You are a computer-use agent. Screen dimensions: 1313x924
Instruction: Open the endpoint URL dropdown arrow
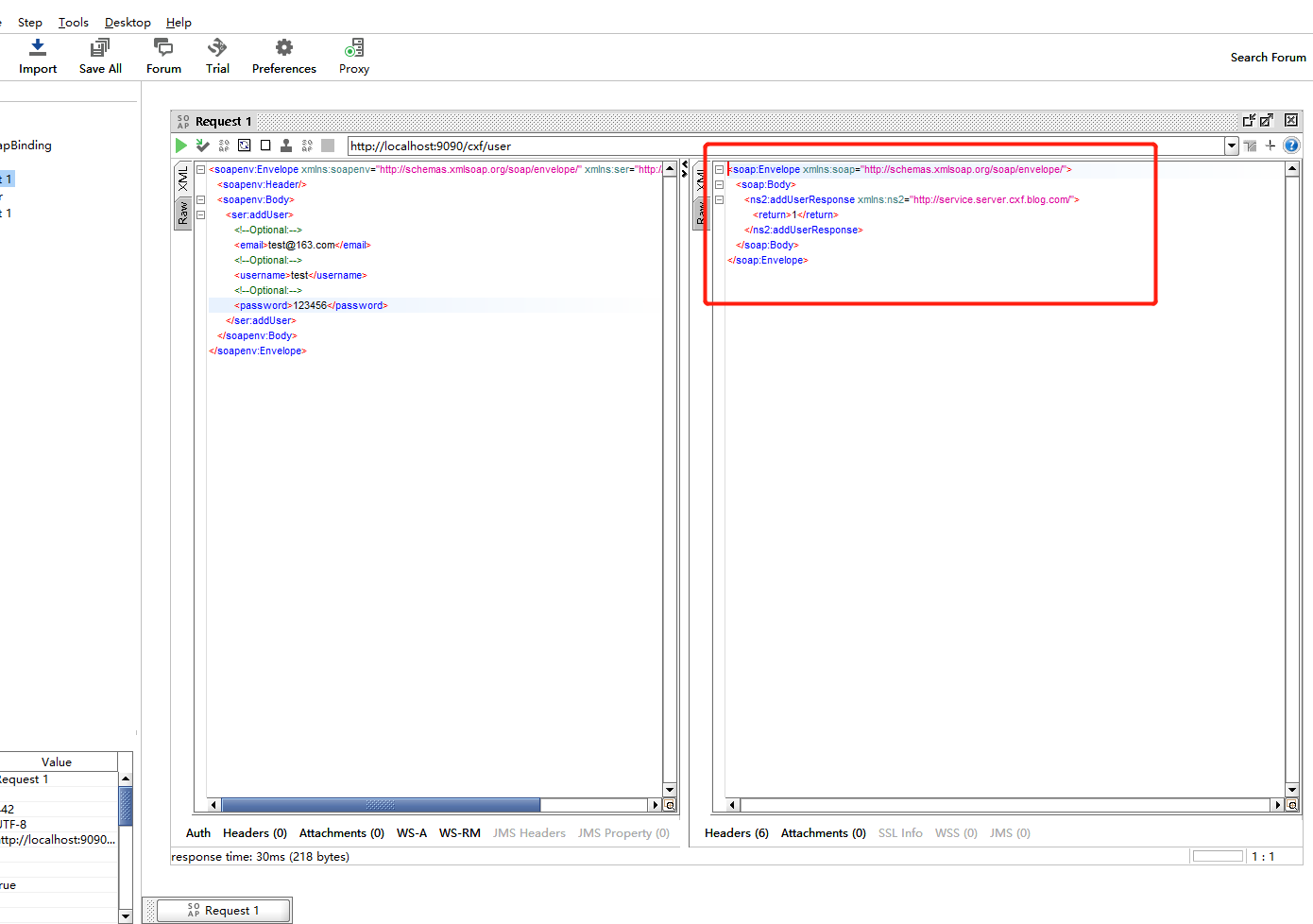click(x=1231, y=145)
